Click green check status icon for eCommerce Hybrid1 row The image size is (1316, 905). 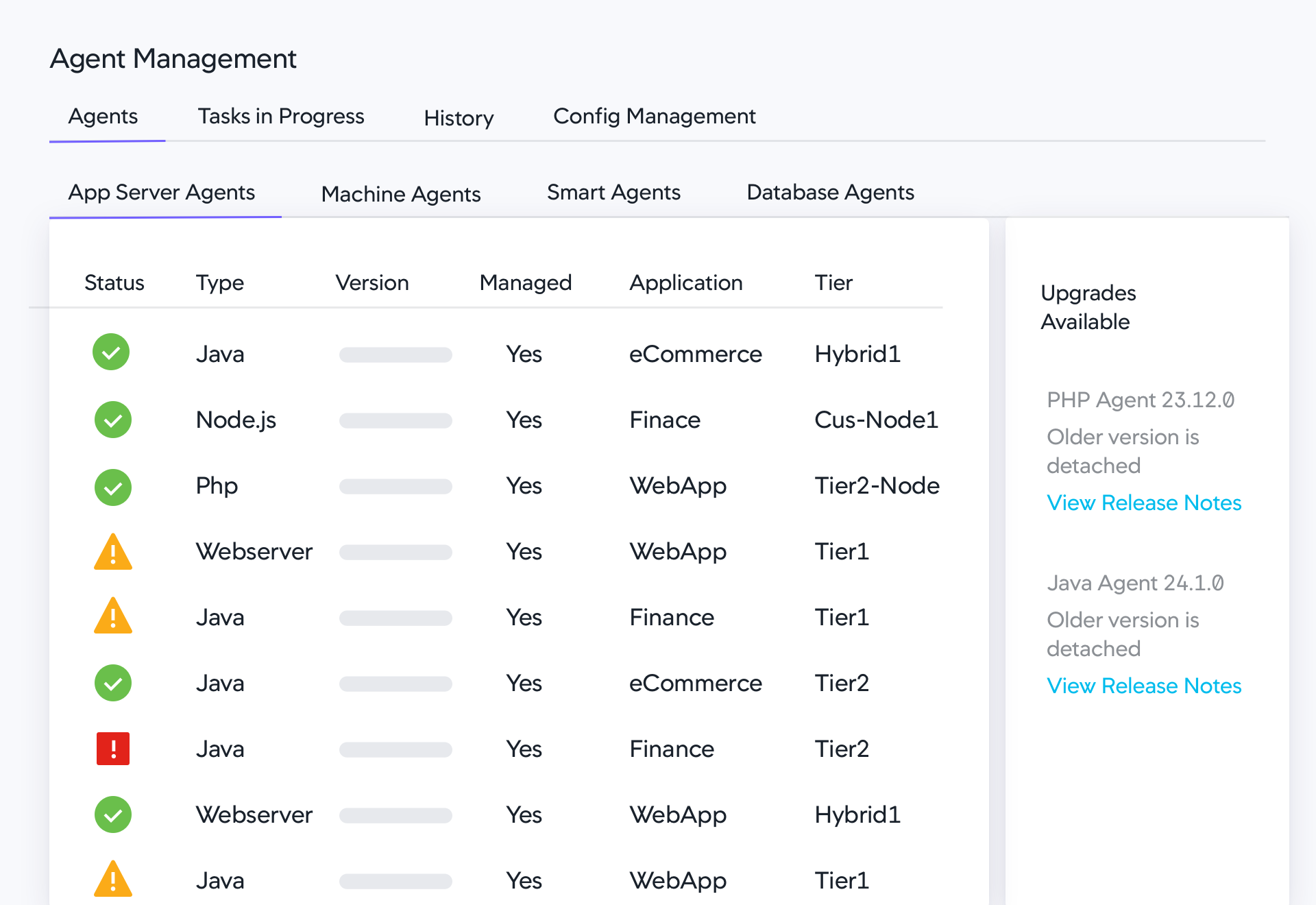pos(111,352)
